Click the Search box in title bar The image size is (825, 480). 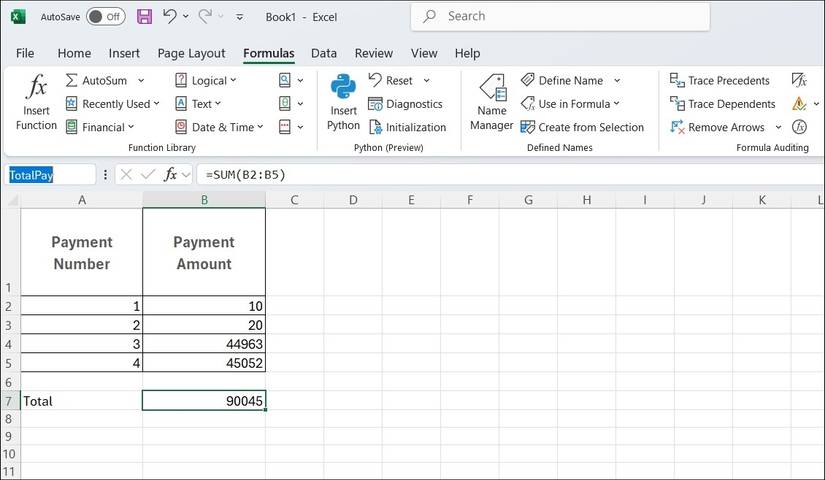[x=560, y=17]
